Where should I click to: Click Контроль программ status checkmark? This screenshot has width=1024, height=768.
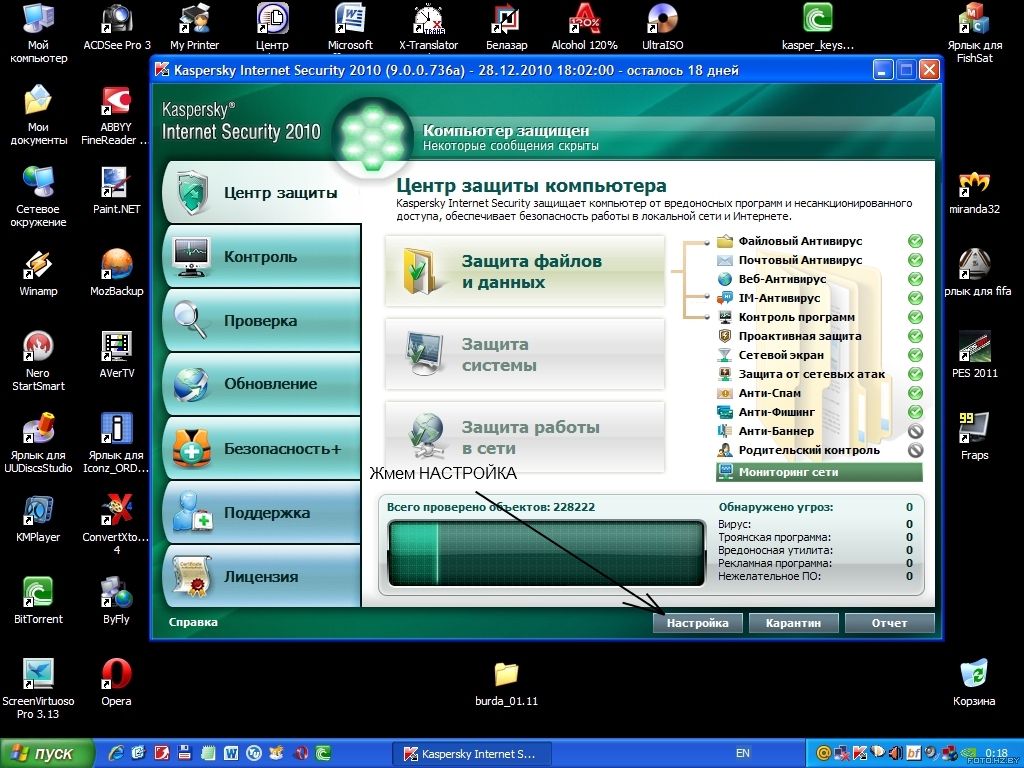[x=916, y=317]
